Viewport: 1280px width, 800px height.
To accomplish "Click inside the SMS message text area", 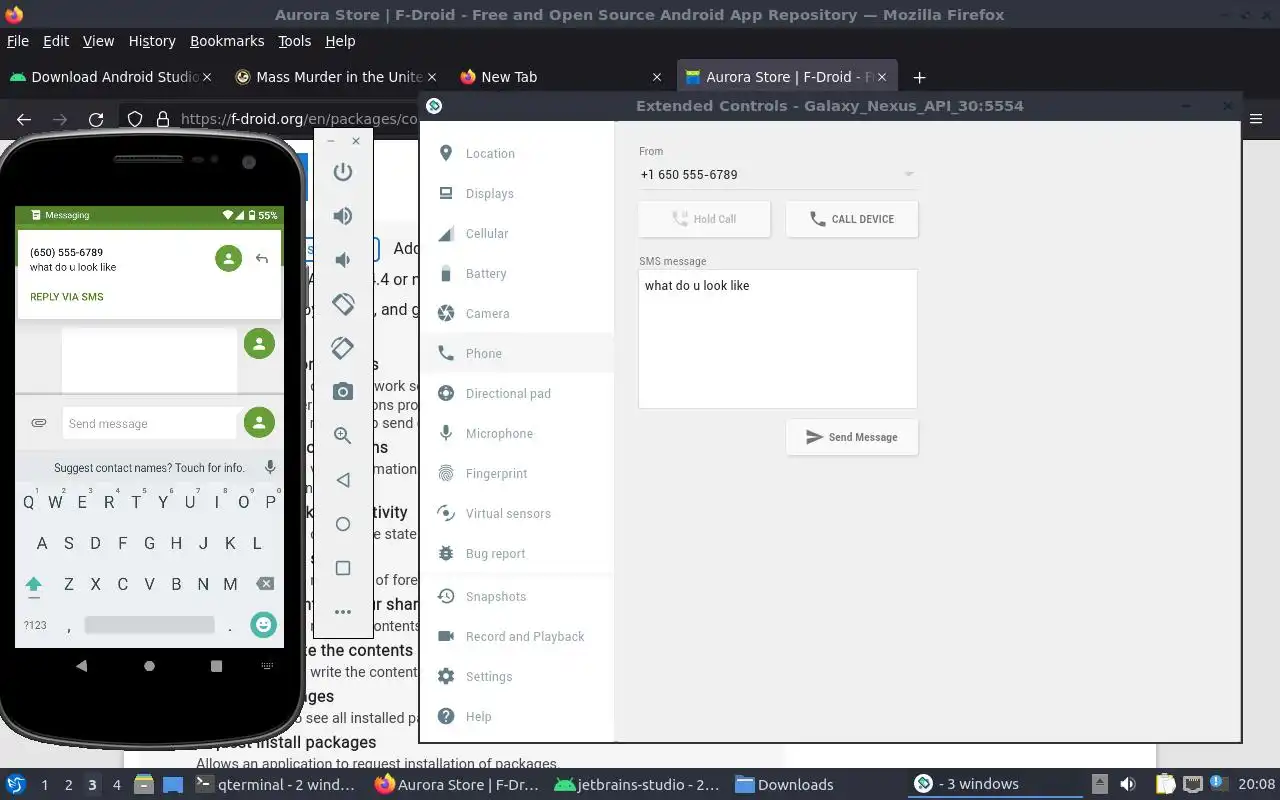I will [x=778, y=339].
